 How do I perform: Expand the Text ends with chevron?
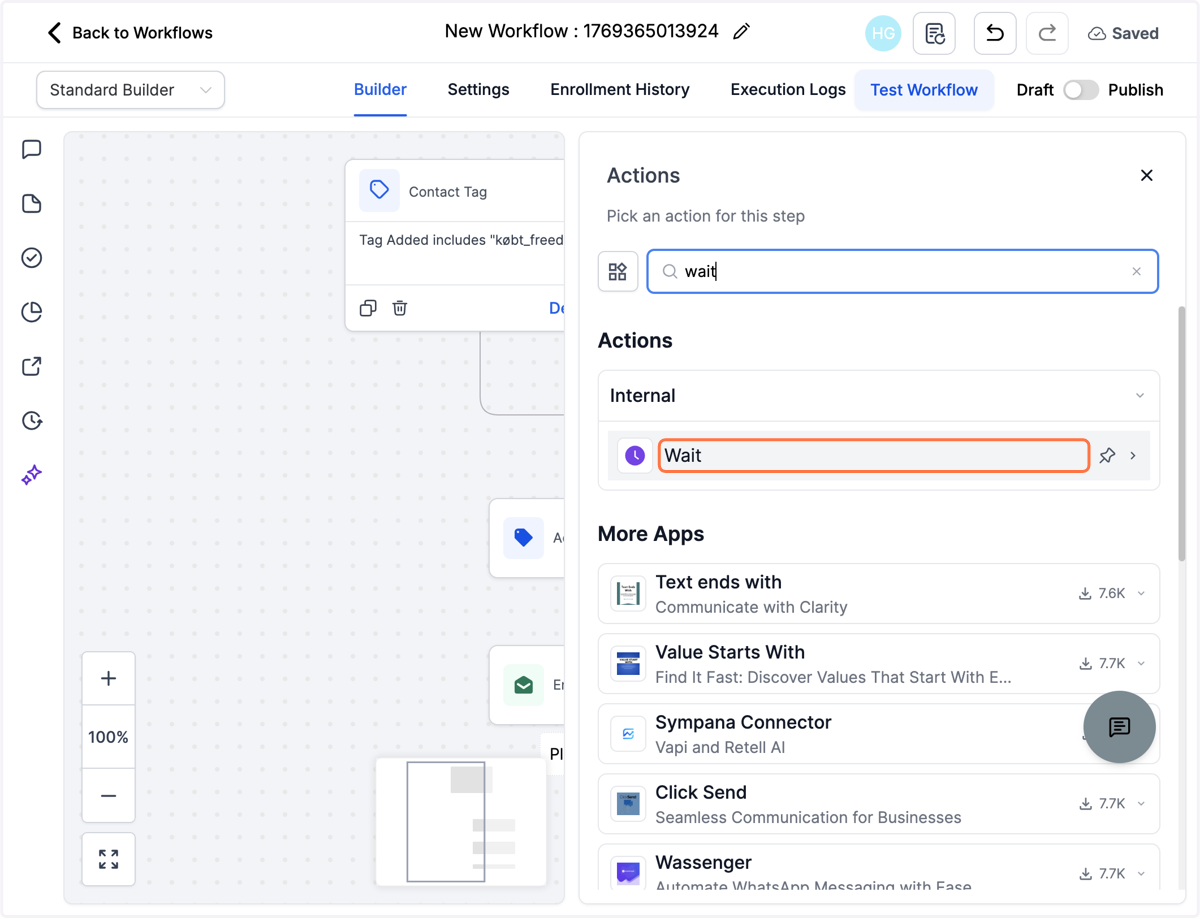click(x=1141, y=594)
